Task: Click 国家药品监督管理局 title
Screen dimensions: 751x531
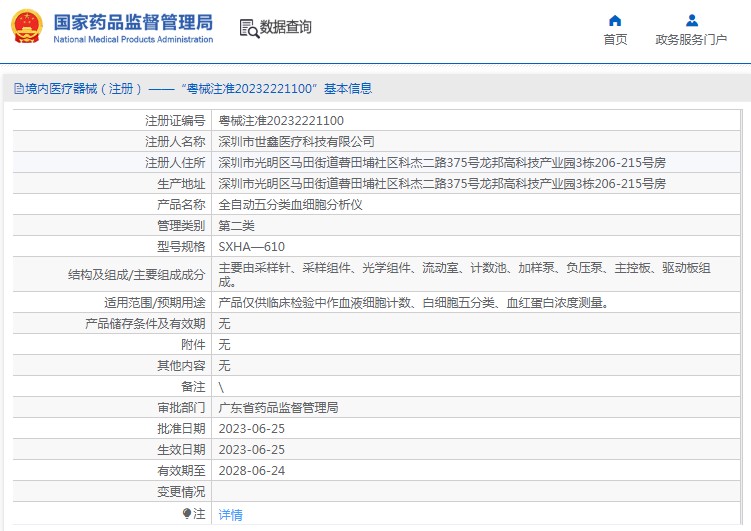Action: click(x=133, y=23)
